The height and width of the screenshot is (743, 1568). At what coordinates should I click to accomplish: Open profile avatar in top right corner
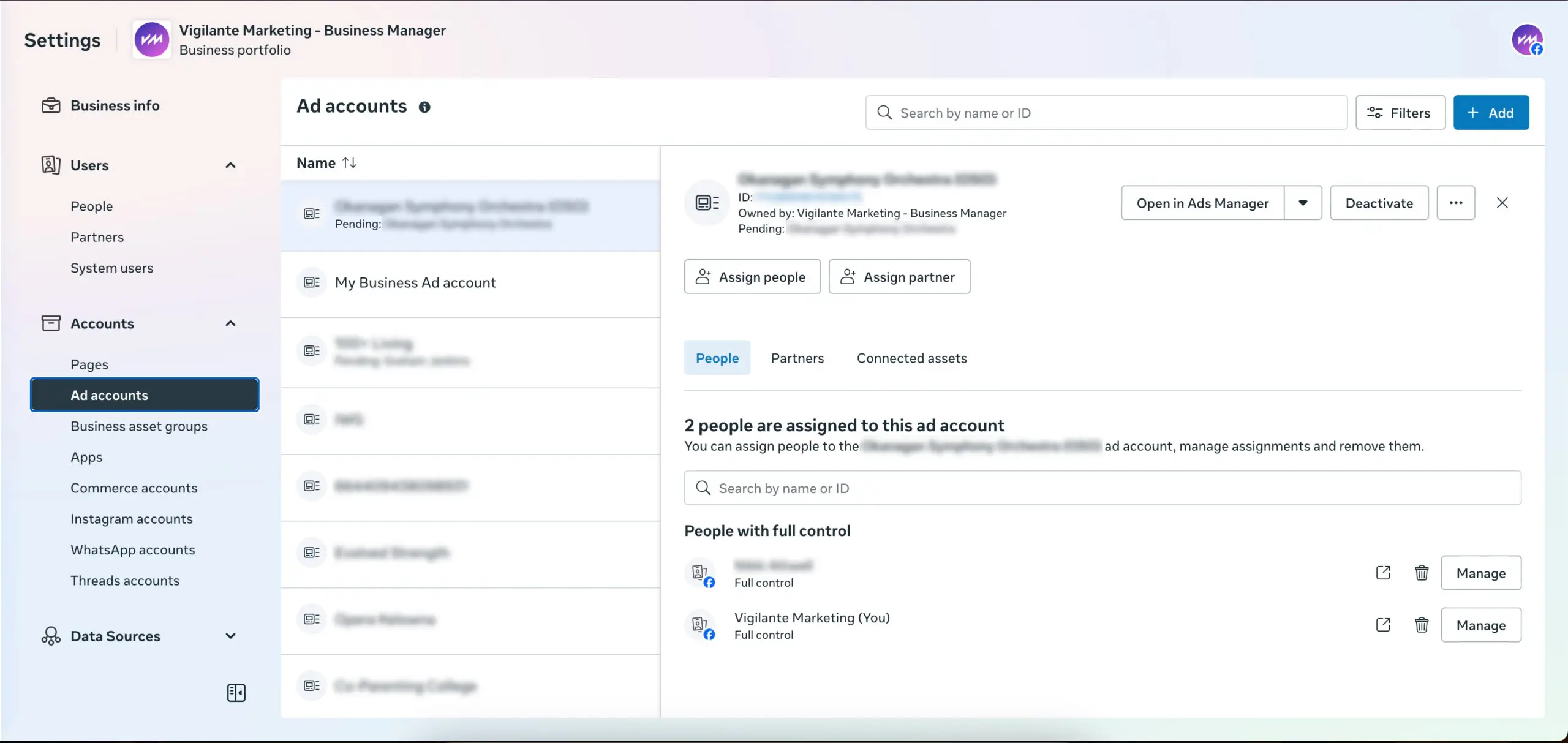tap(1527, 40)
